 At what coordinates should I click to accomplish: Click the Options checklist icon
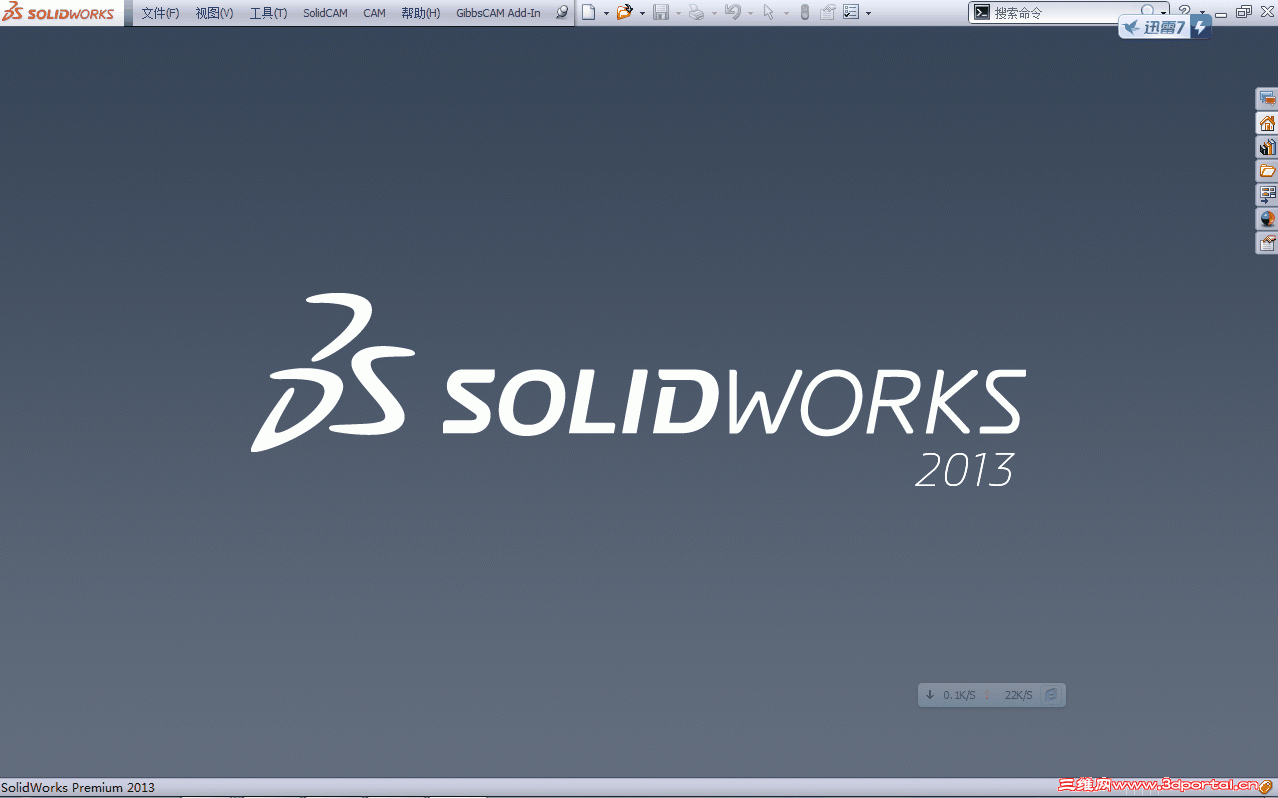[x=851, y=13]
